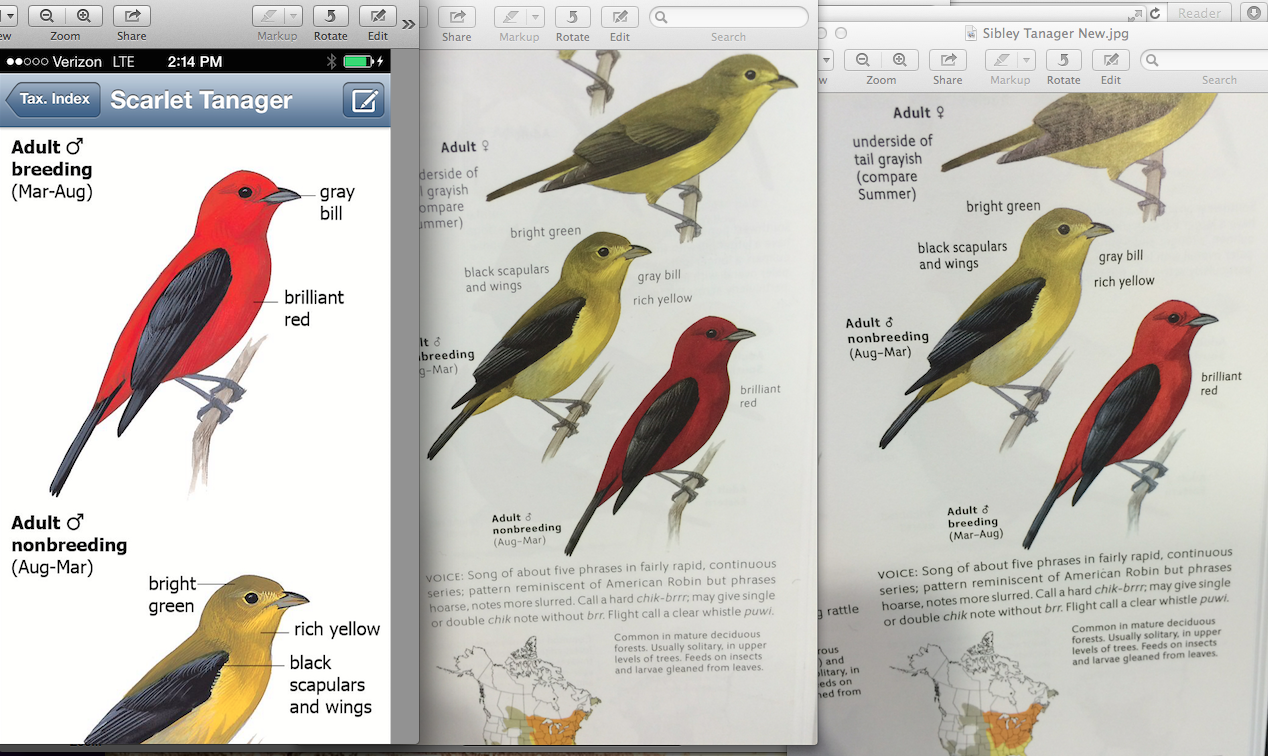Click 'black scapulars and wings' in the leftmost window
Viewport: 1268px width, 756px height.
point(330,685)
